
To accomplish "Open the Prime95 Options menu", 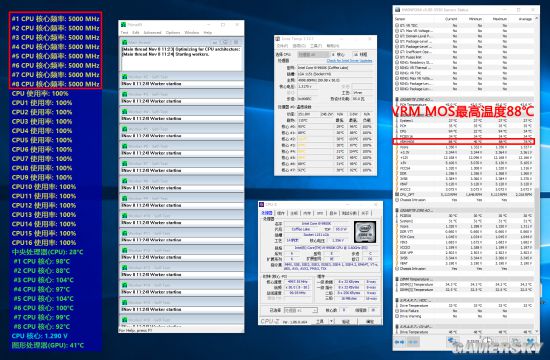I will [173, 32].
